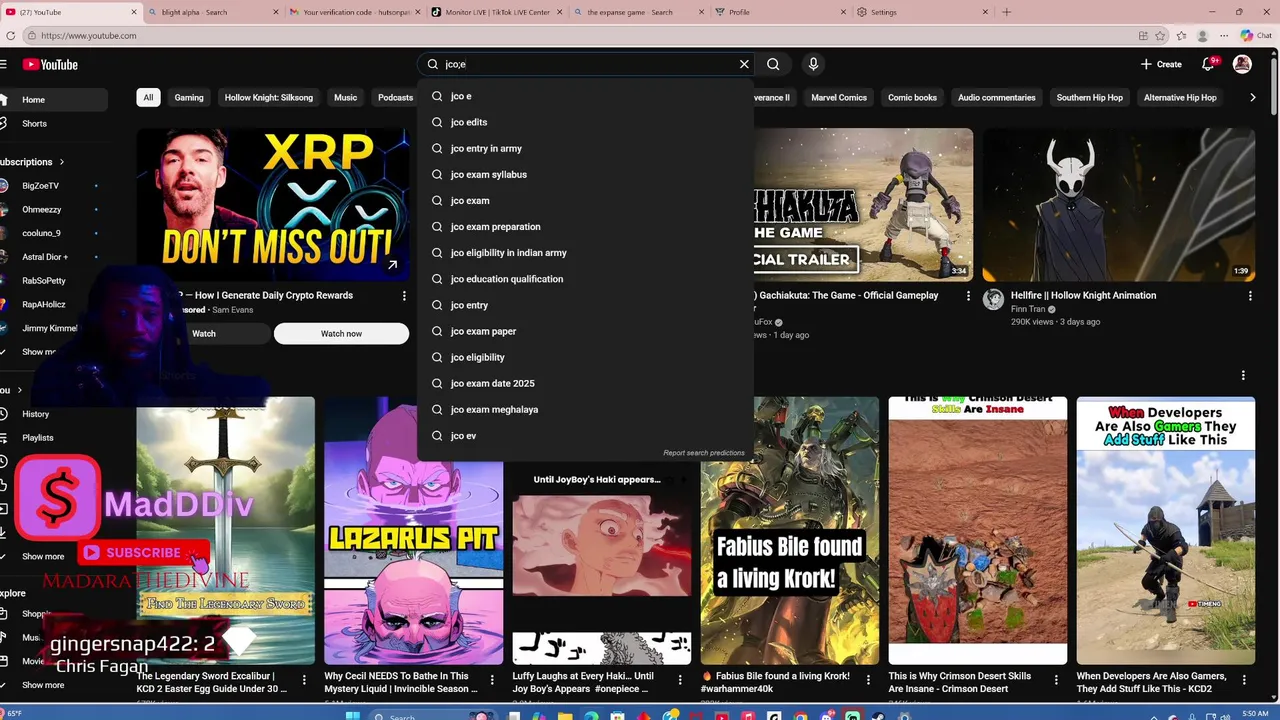Viewport: 1280px width, 720px height.
Task: Select Hollow Knight: Silksong chip
Action: pos(269,98)
